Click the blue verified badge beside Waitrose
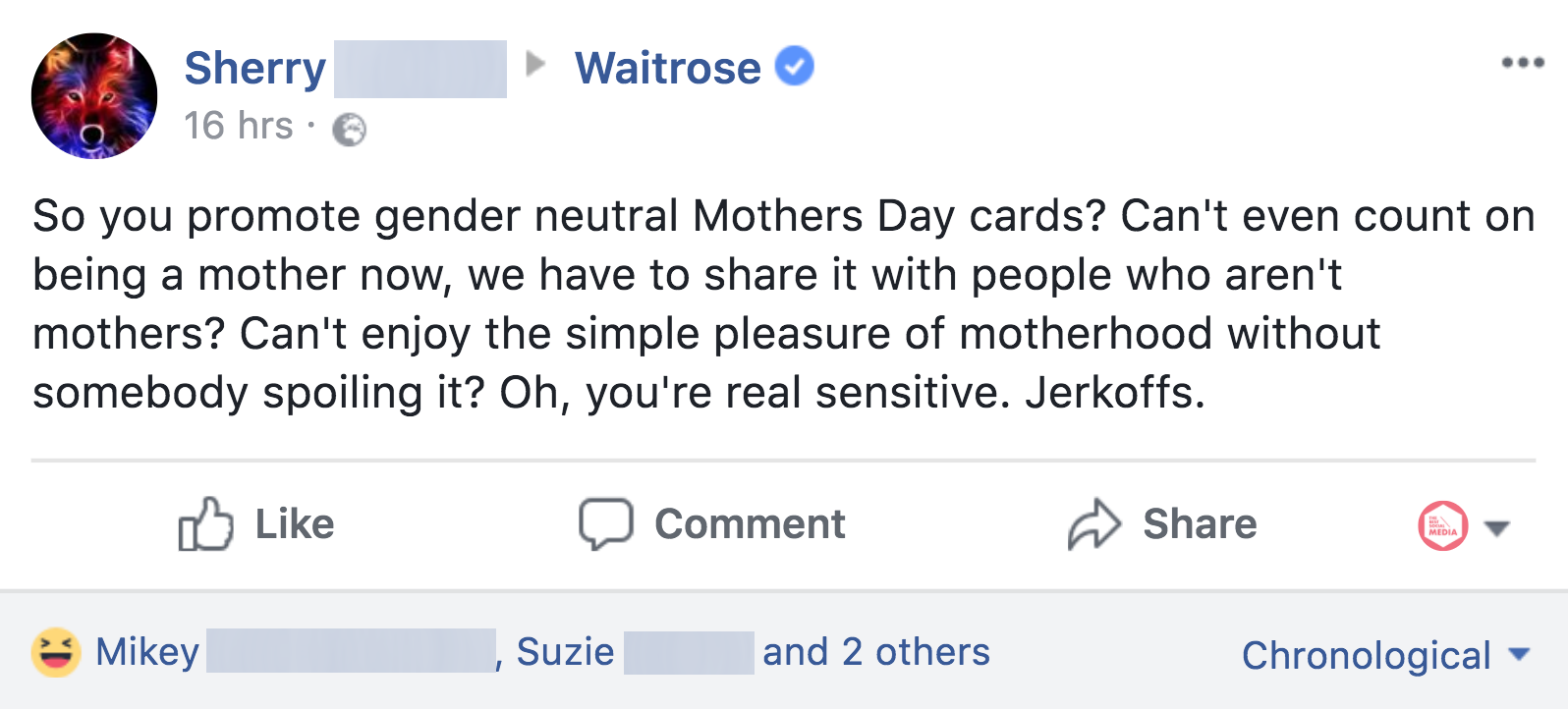Screen dimensions: 1568x709 [x=795, y=67]
